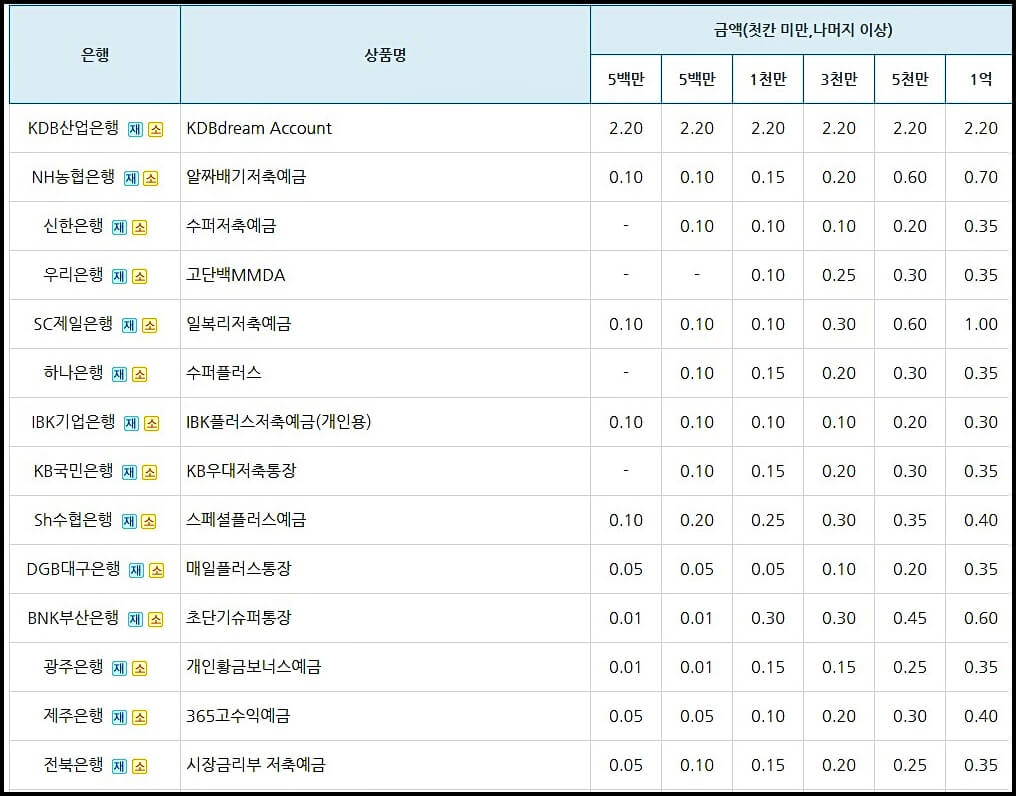Select the 재 icon in the 우리은행 row
Viewport: 1016px width, 796px height.
119,276
